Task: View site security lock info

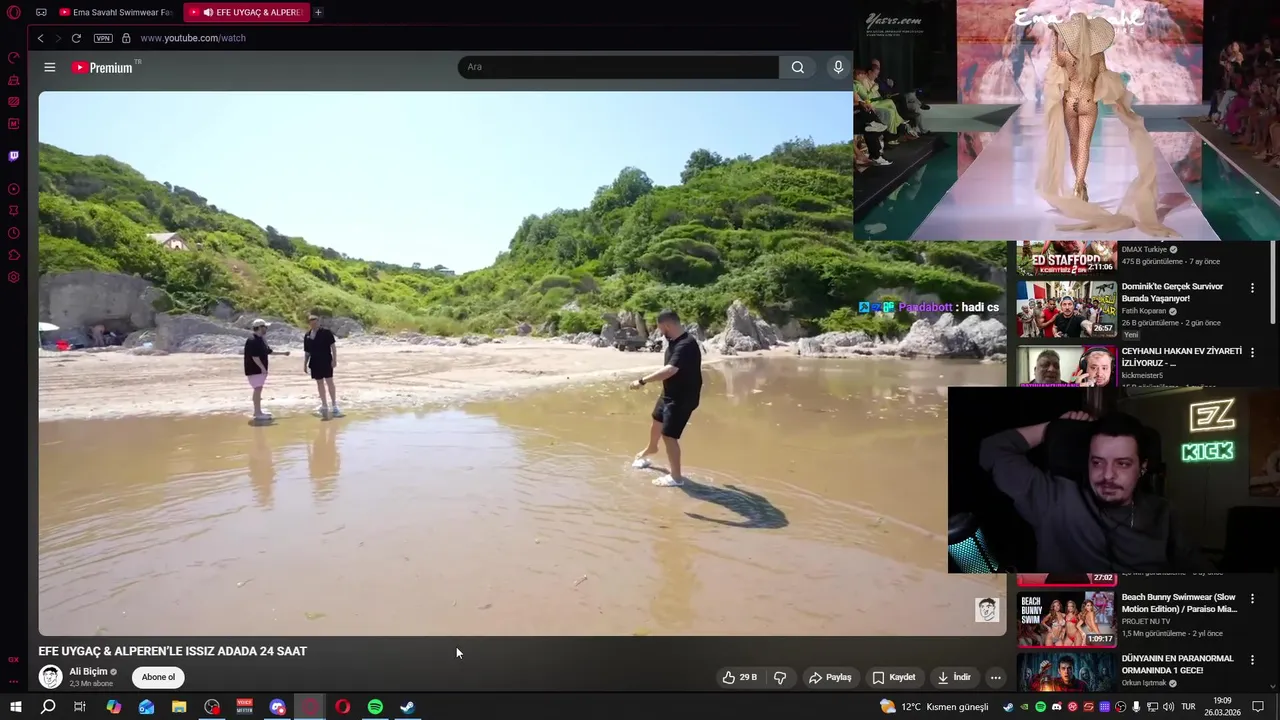Action: click(126, 38)
